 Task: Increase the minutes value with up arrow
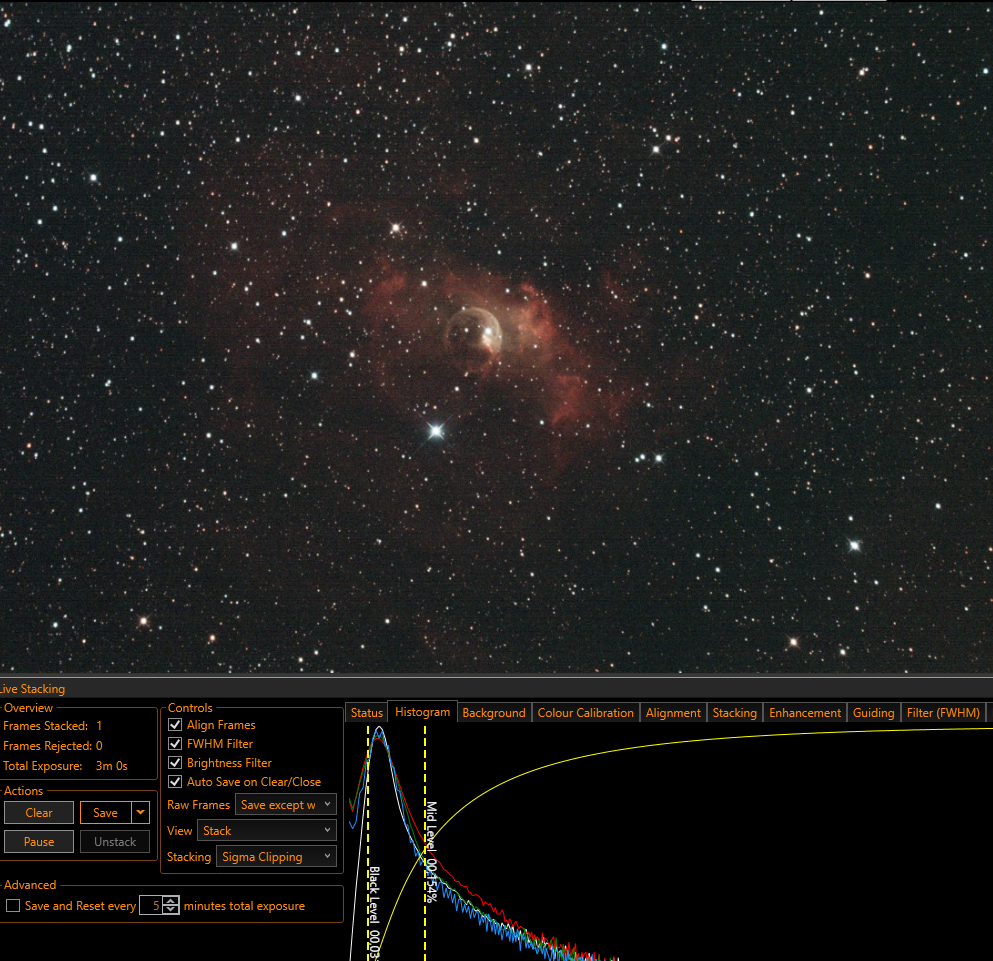(171, 901)
